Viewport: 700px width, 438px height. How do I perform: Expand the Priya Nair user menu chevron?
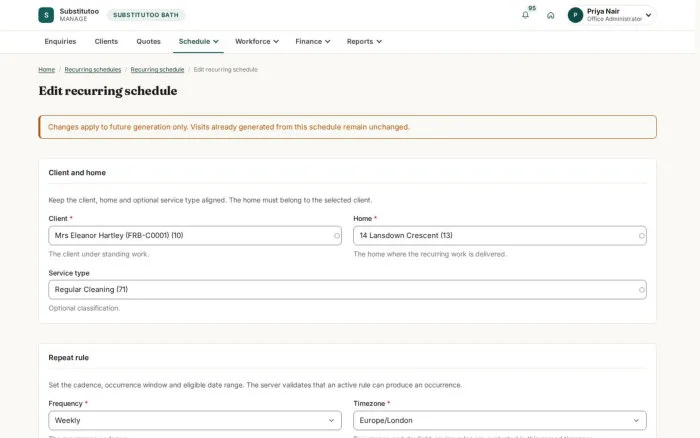point(648,15)
